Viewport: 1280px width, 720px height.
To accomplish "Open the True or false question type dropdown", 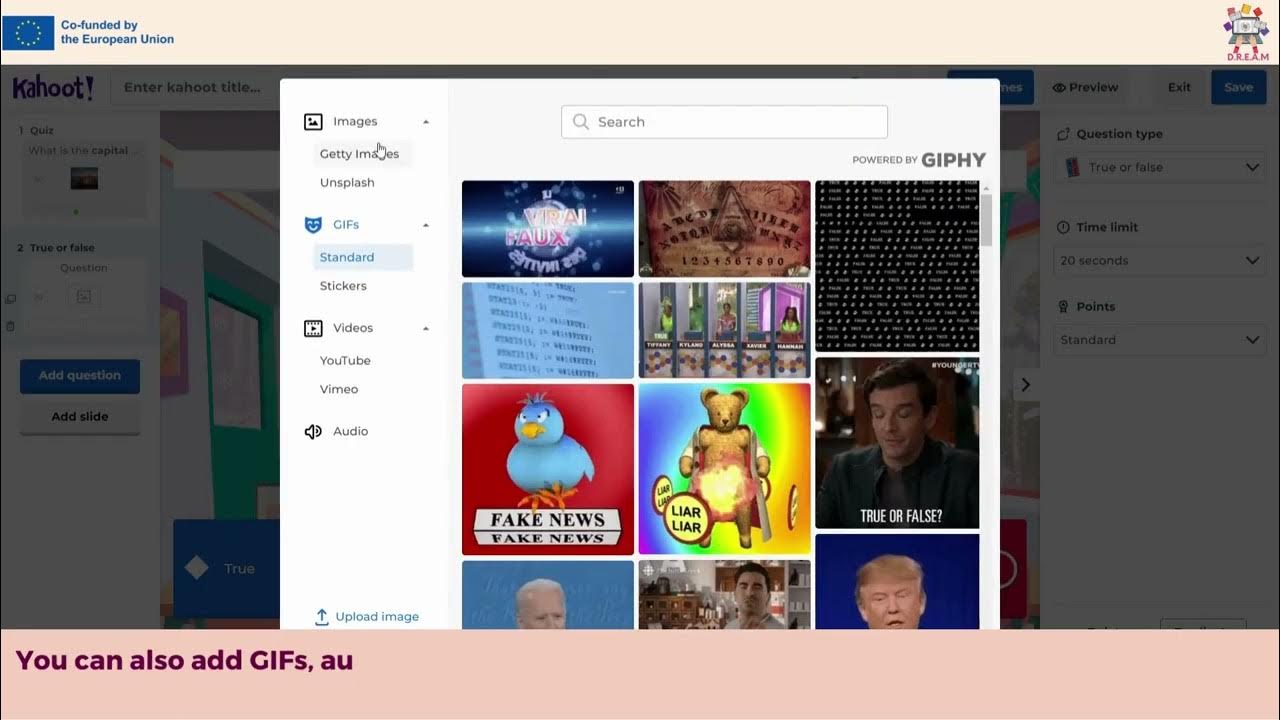I will click(x=1160, y=167).
